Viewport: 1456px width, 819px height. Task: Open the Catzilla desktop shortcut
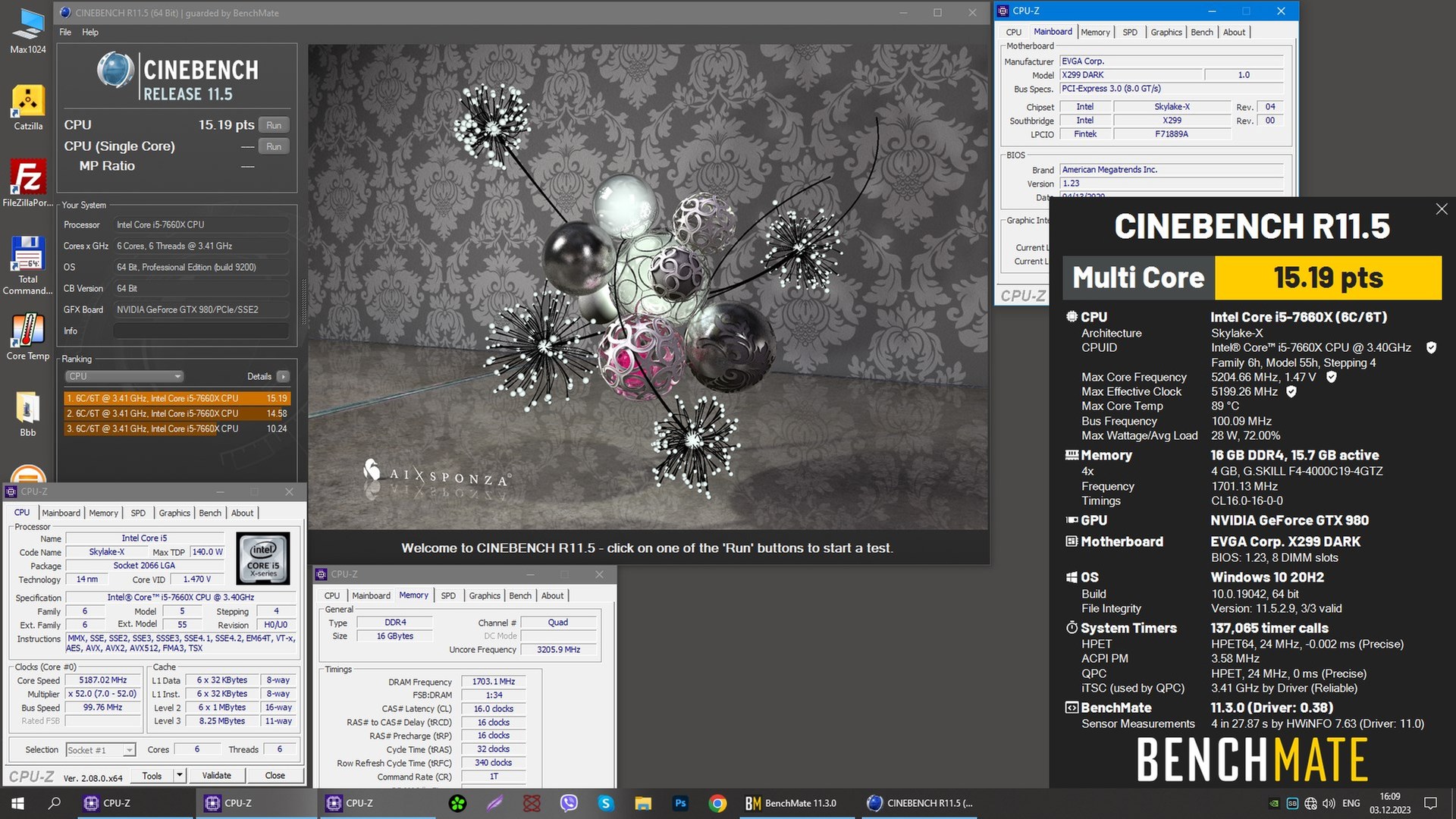coord(28,108)
